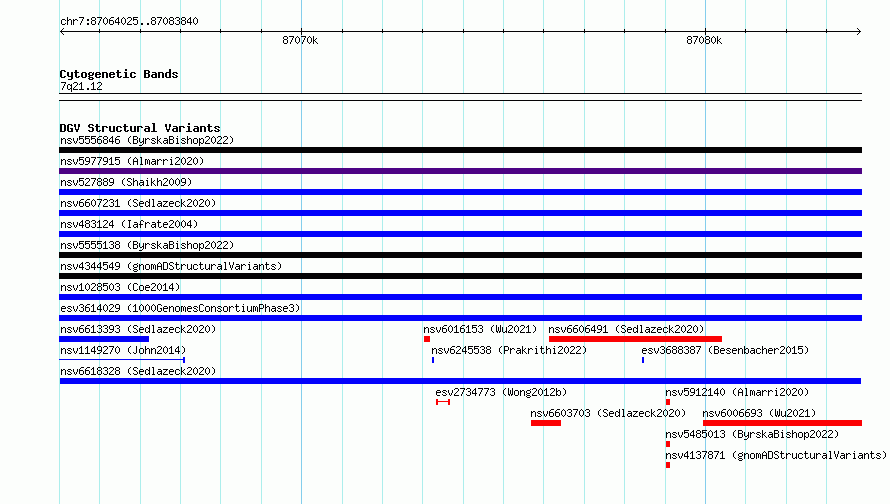Open the nsv6603703 (Sedlazeck2020) label

click(608, 413)
